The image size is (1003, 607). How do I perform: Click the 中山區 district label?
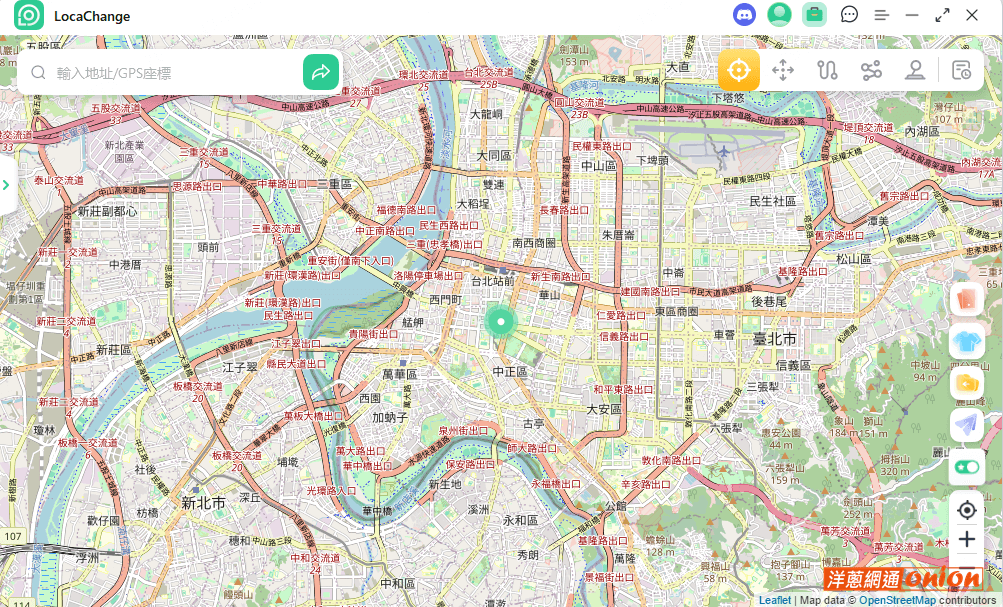598,166
